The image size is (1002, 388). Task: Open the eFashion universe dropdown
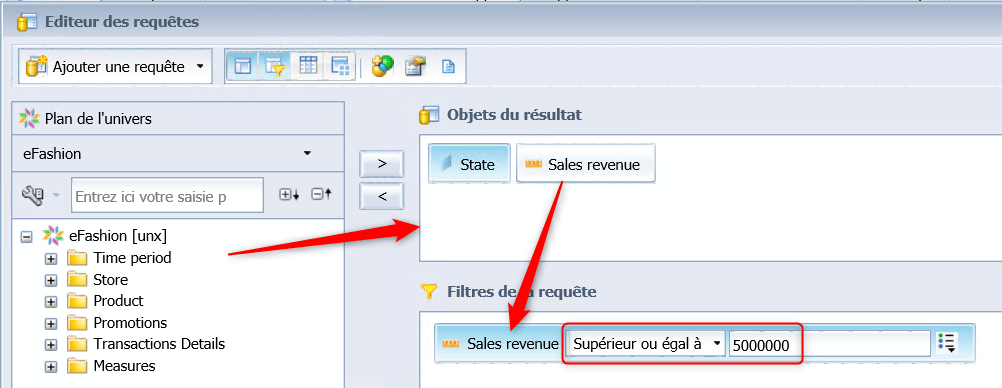(178, 153)
